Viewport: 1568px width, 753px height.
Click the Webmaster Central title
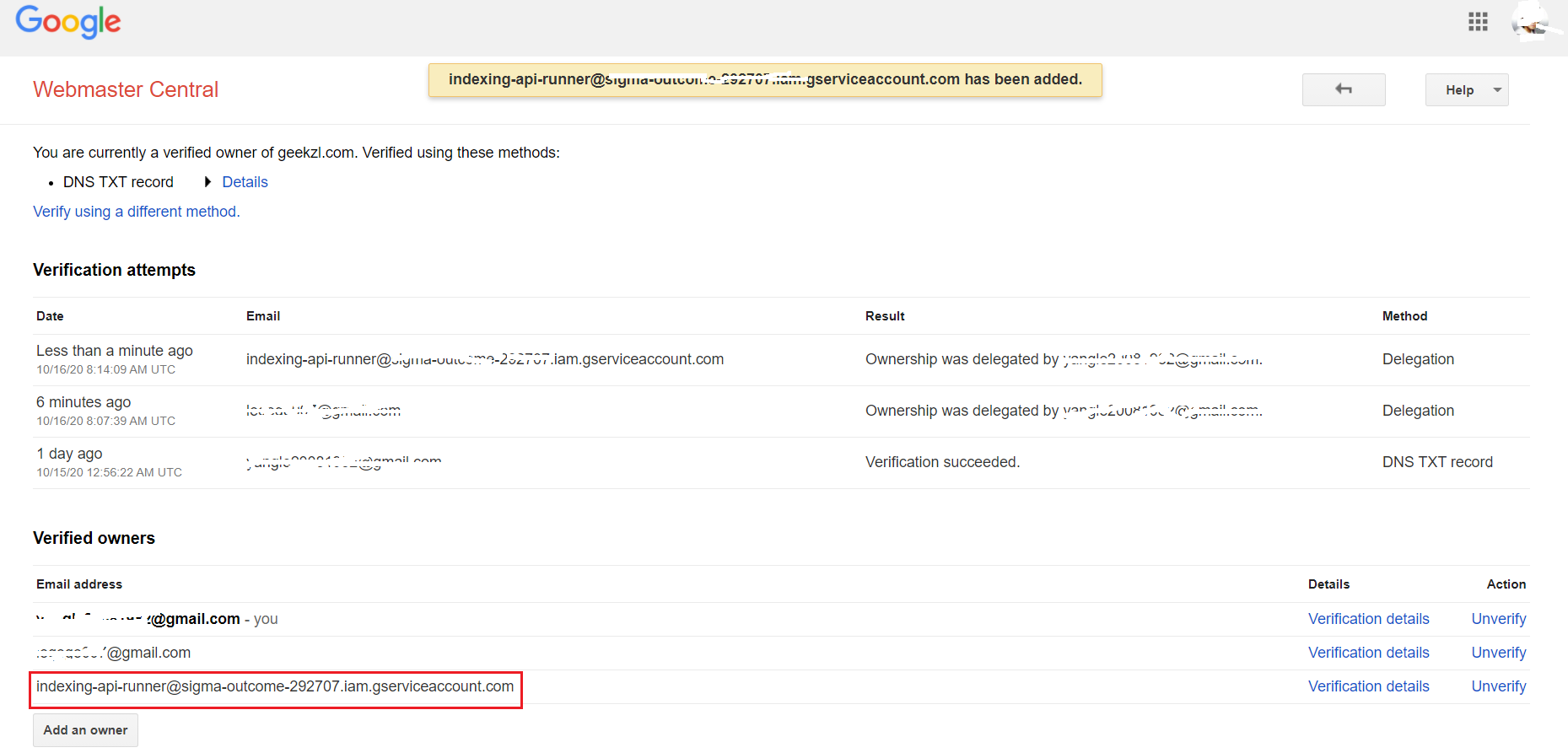click(126, 89)
